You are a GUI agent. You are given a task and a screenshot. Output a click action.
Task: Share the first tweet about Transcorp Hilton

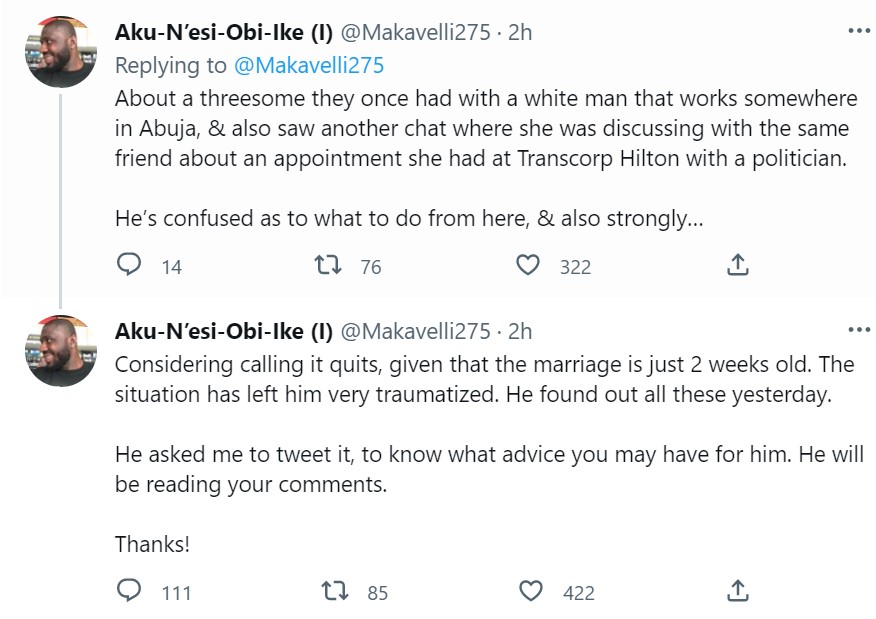(736, 265)
